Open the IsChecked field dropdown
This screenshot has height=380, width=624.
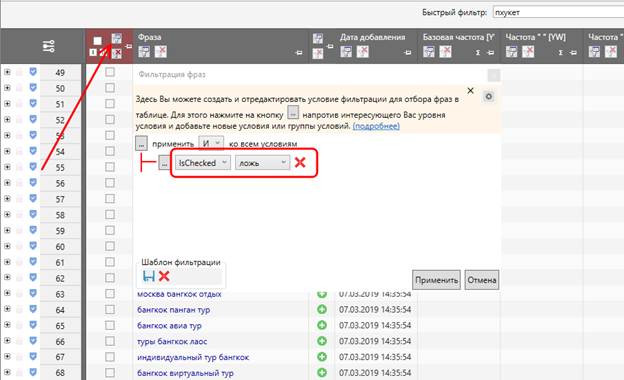point(203,163)
